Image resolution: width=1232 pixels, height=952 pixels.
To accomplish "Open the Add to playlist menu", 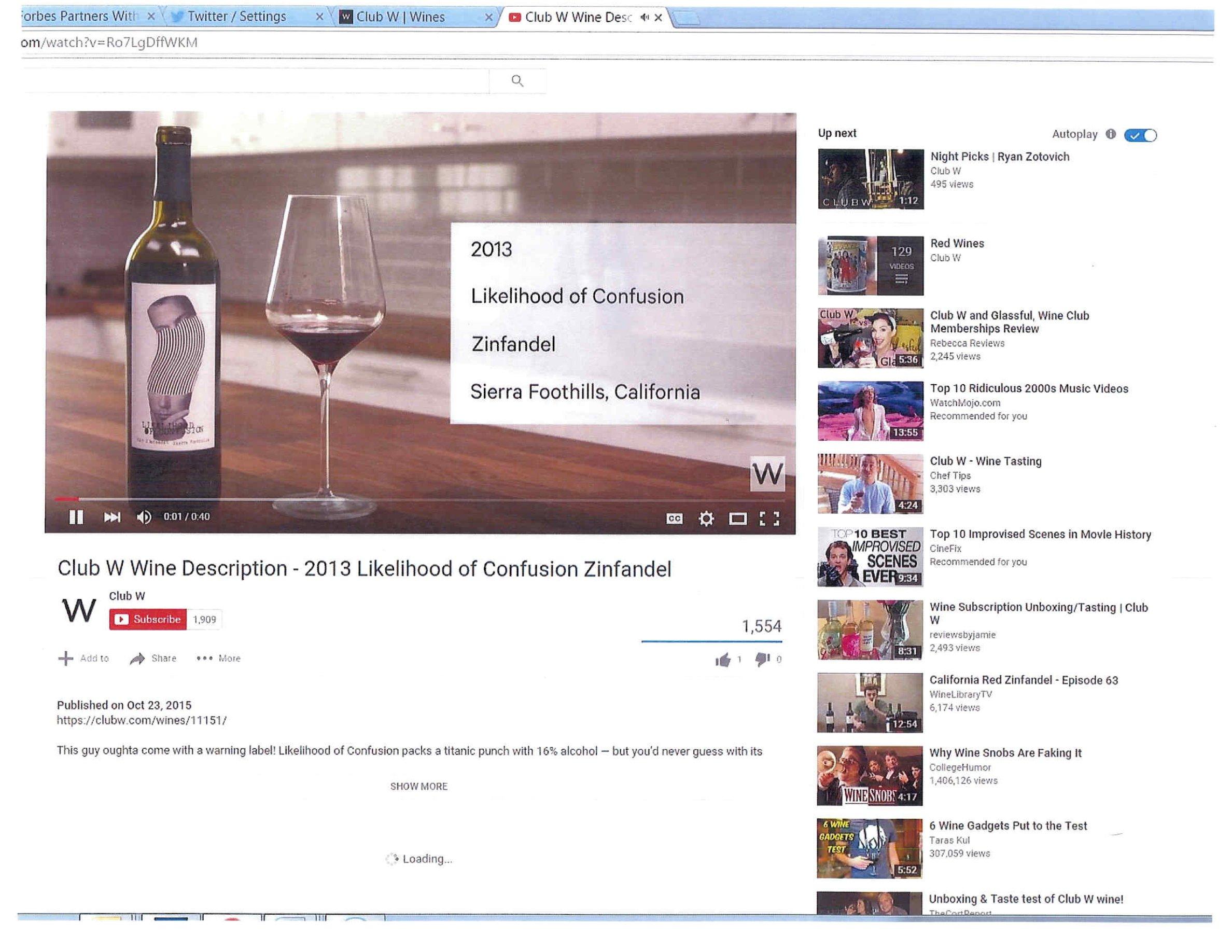I will (x=83, y=658).
